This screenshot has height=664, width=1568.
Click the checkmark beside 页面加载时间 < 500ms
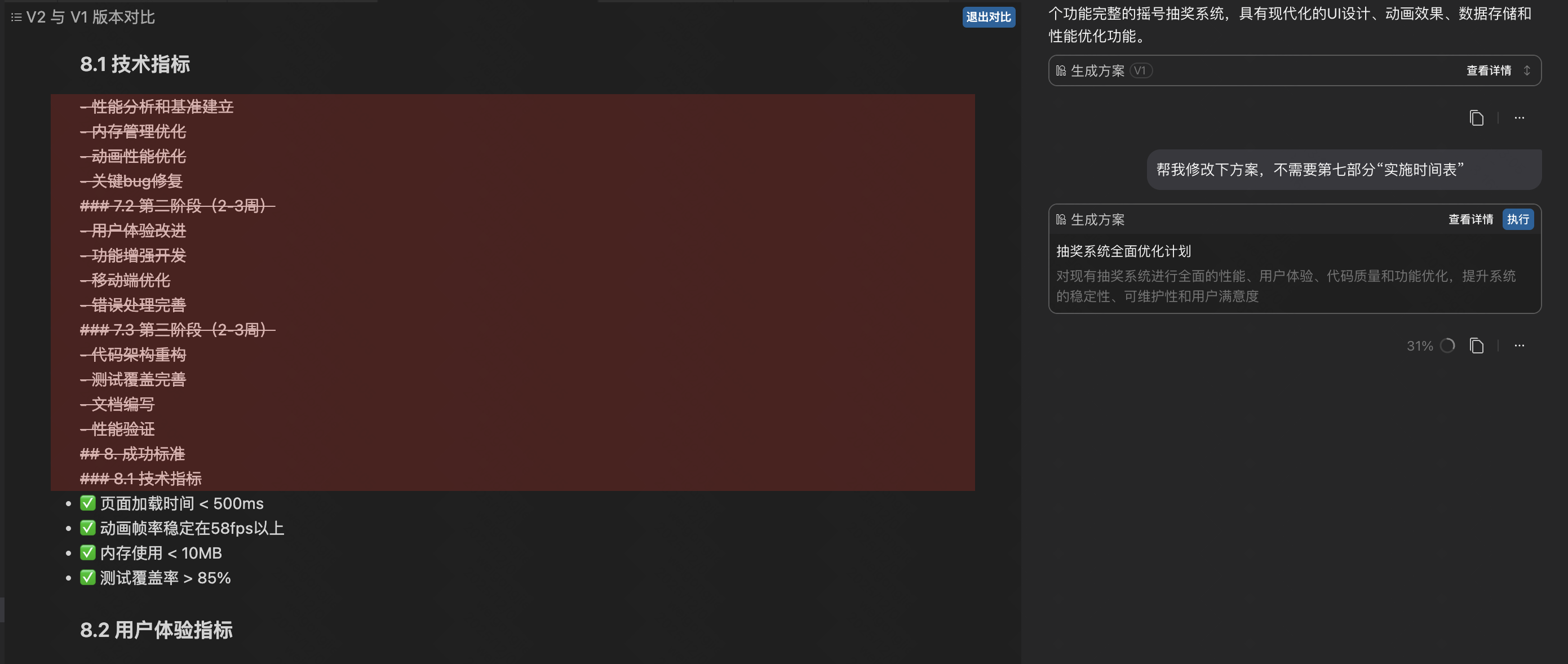[88, 503]
